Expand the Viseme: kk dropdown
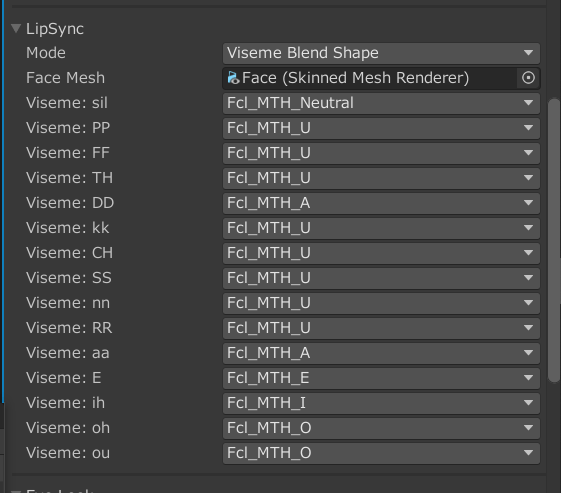Viewport: 561px width, 493px height. click(381, 228)
